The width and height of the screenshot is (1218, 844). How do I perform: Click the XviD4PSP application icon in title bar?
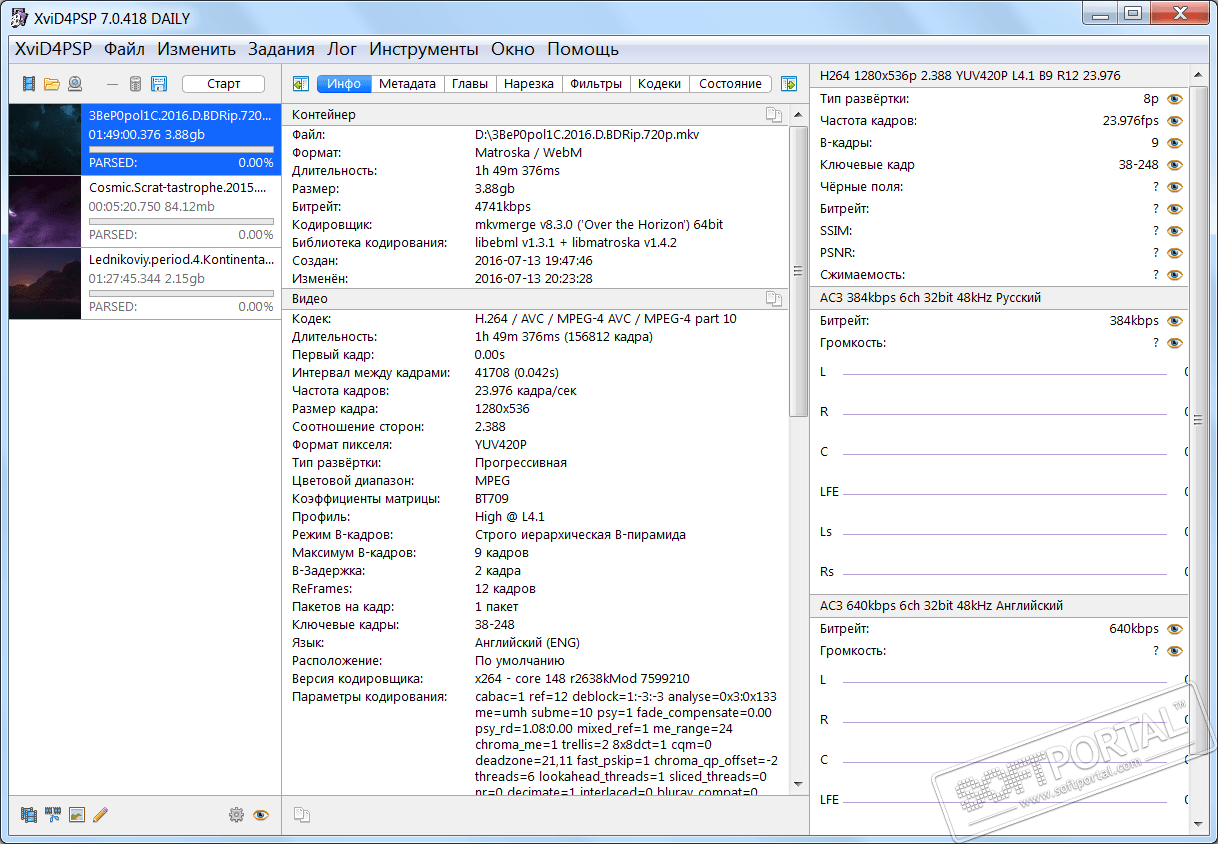[x=18, y=19]
